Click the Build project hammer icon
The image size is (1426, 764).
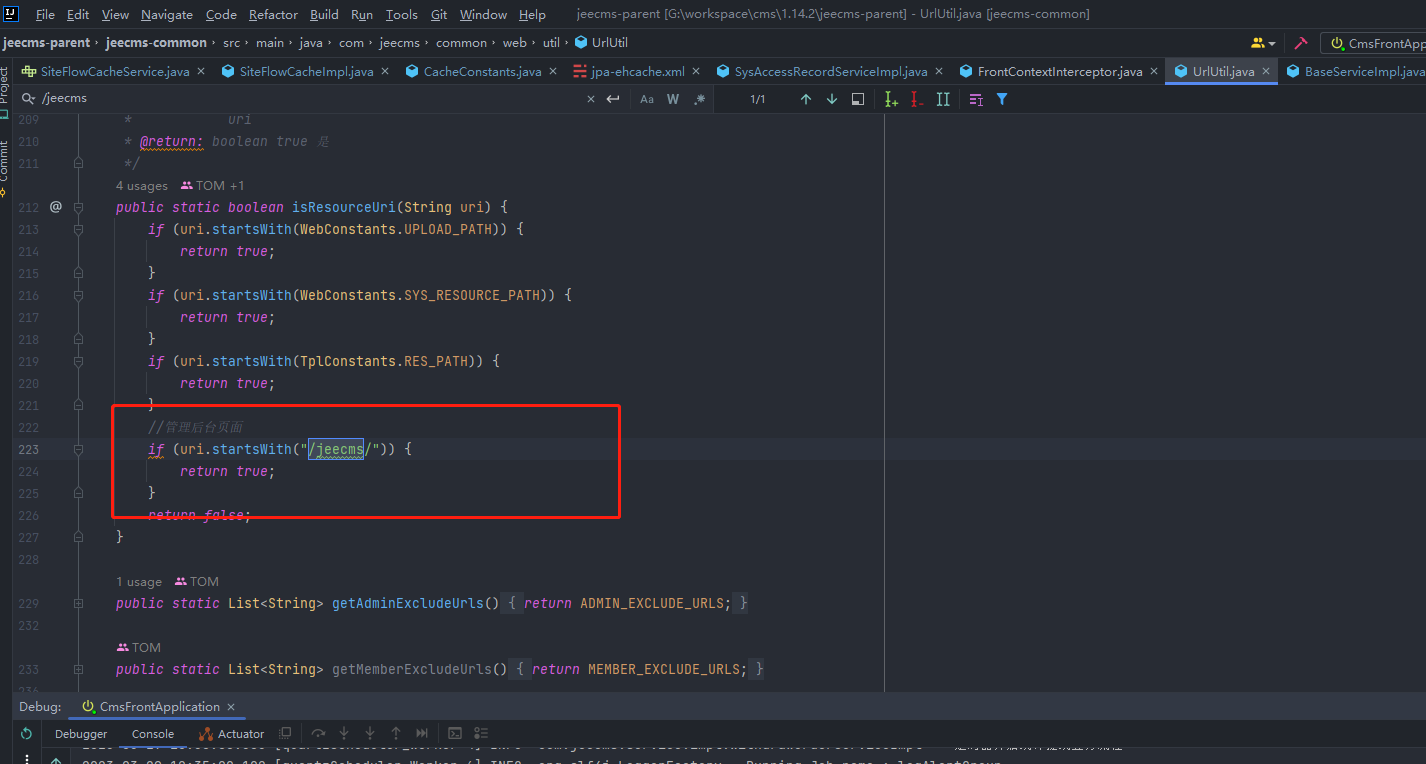(x=1301, y=43)
